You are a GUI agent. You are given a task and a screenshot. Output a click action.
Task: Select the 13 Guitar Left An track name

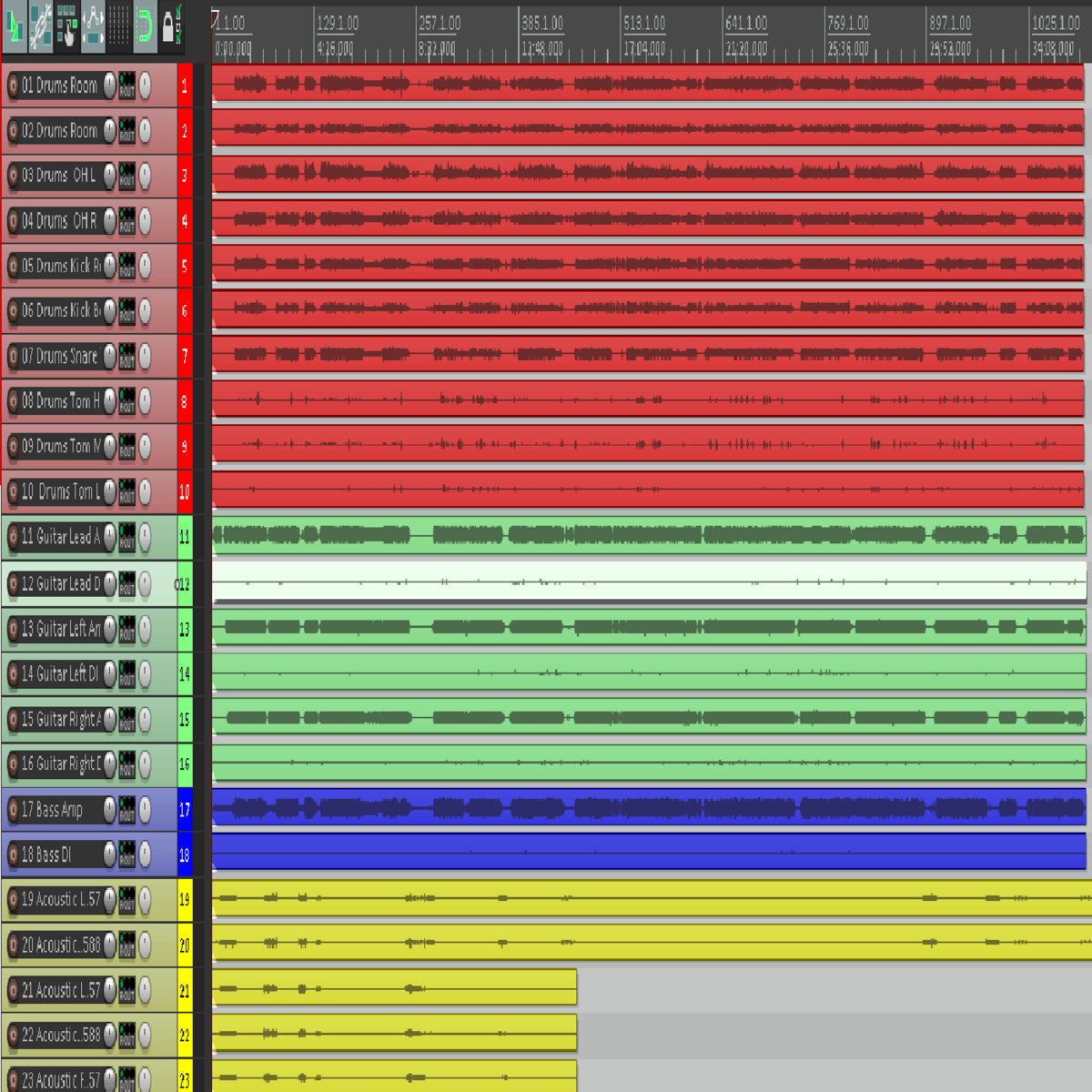pyautogui.click(x=59, y=629)
